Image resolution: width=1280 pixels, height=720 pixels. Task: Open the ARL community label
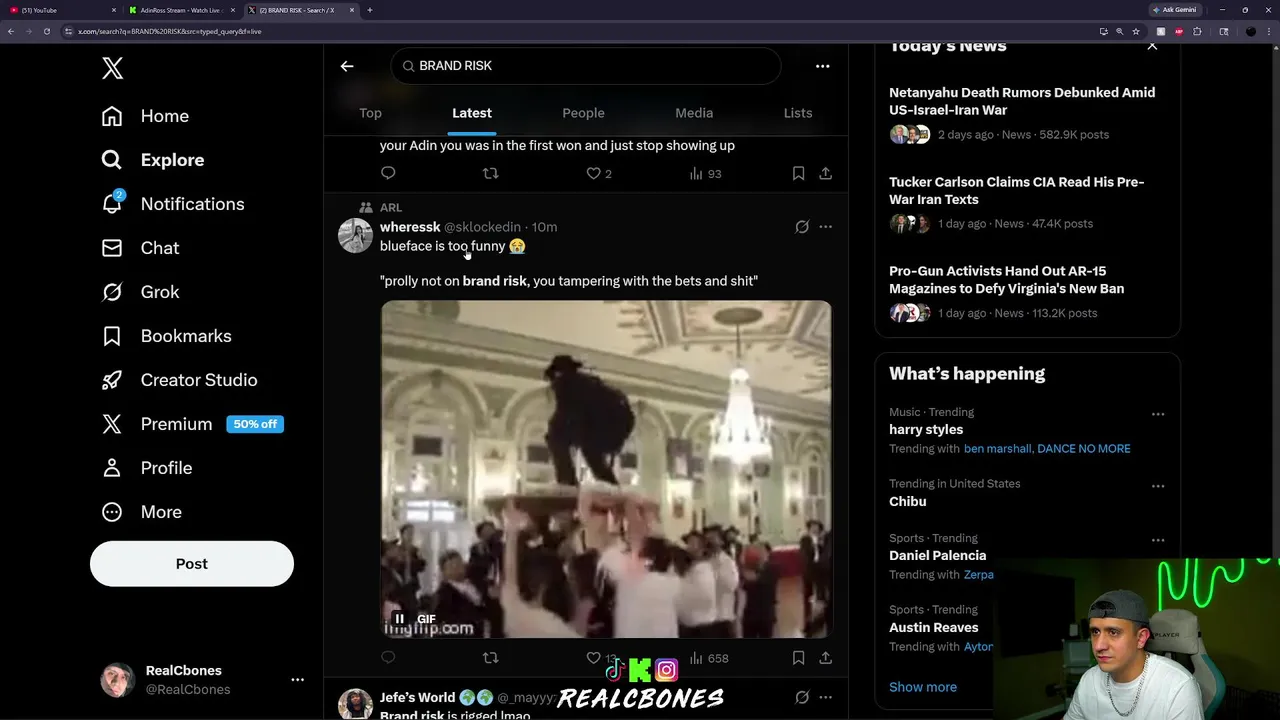coord(391,207)
